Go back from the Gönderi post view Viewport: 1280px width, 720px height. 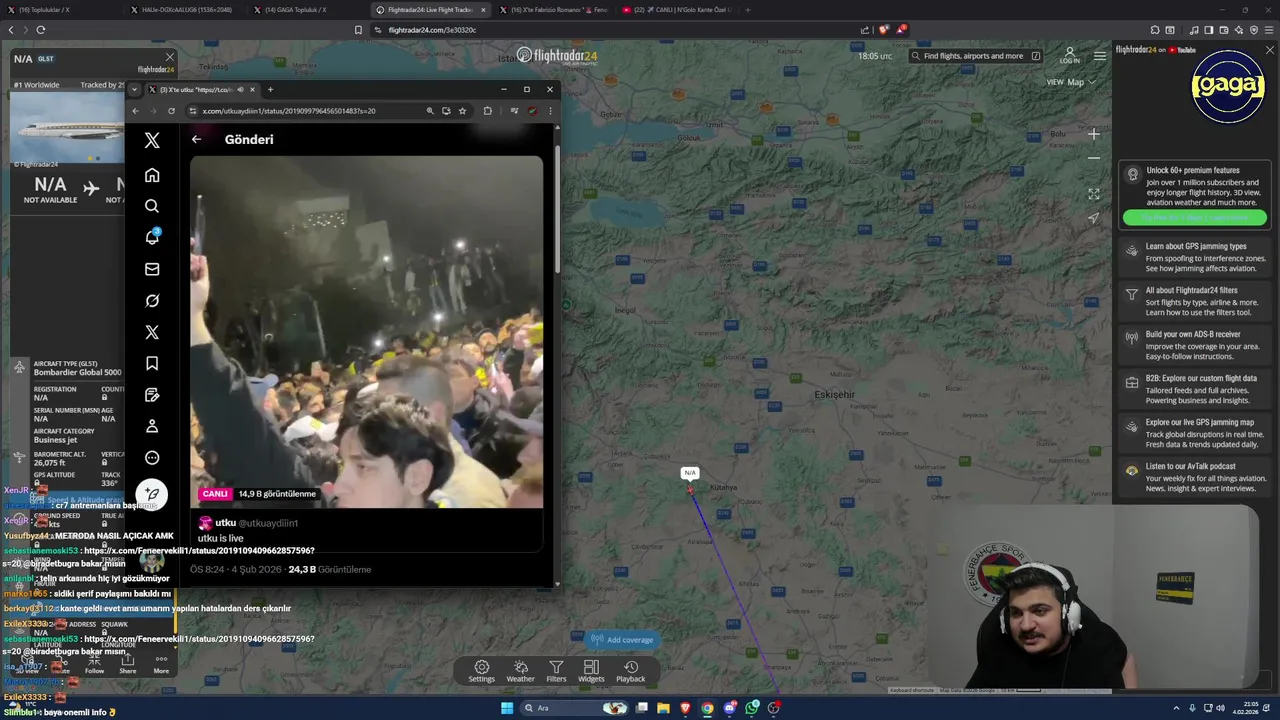pyautogui.click(x=196, y=139)
